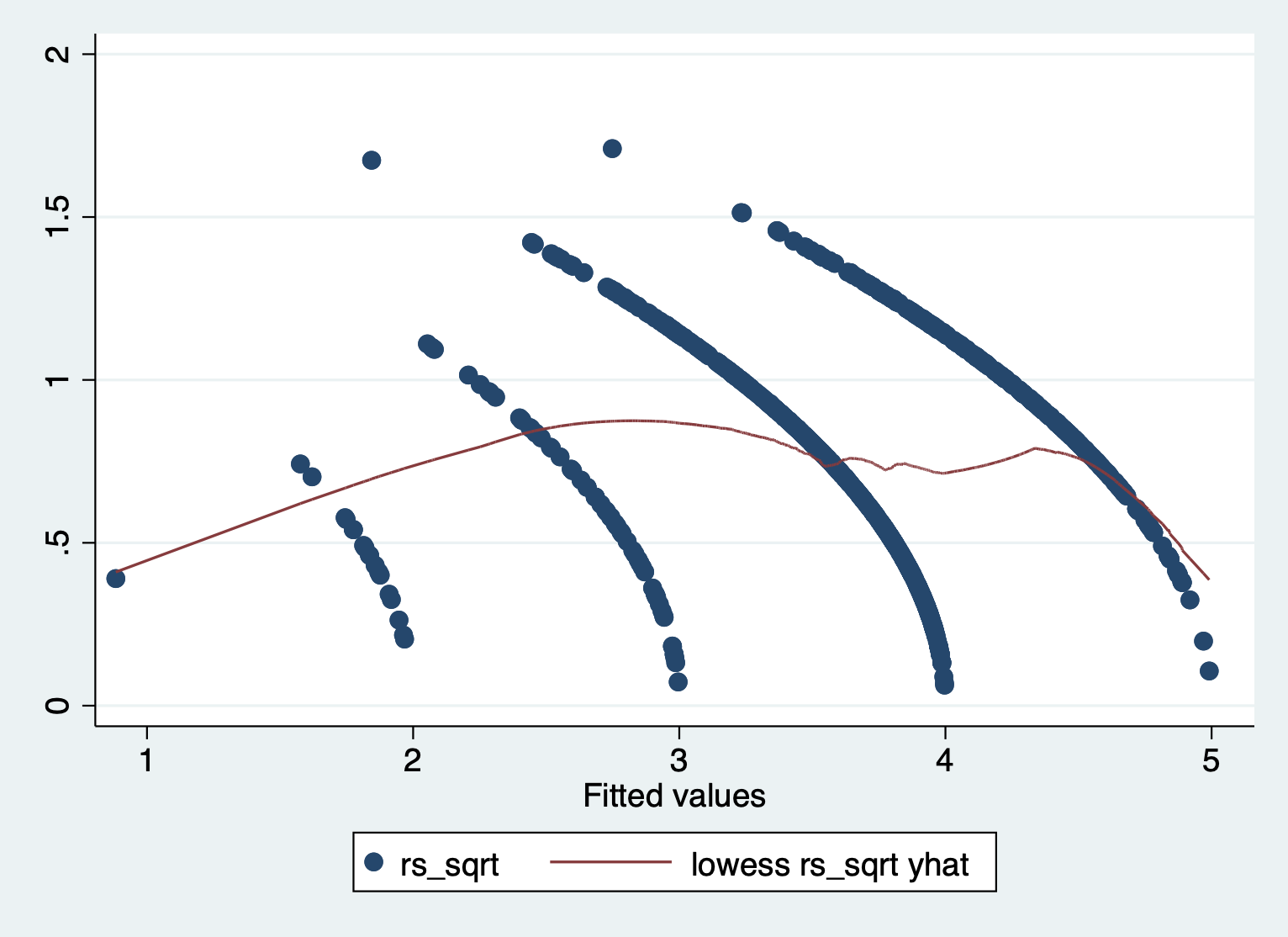Click the "lowess rs_sqrt yhat" legend label
Screen dimensions: 1288x937
830,865
